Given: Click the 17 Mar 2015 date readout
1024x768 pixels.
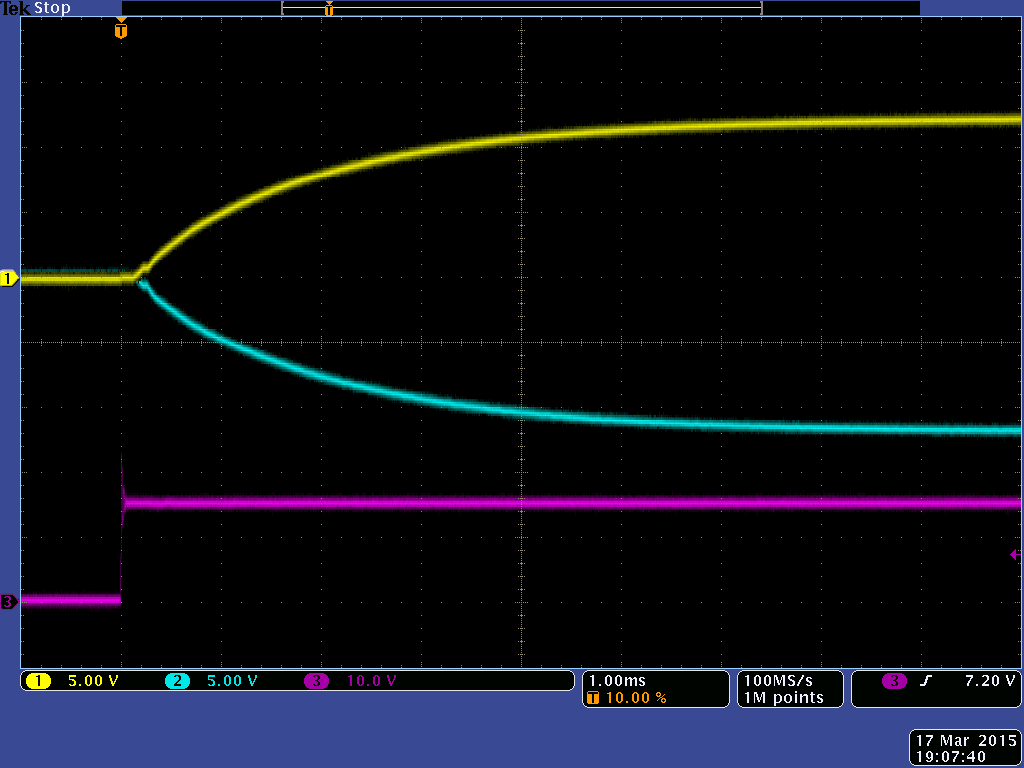Looking at the screenshot, I should 966,741.
